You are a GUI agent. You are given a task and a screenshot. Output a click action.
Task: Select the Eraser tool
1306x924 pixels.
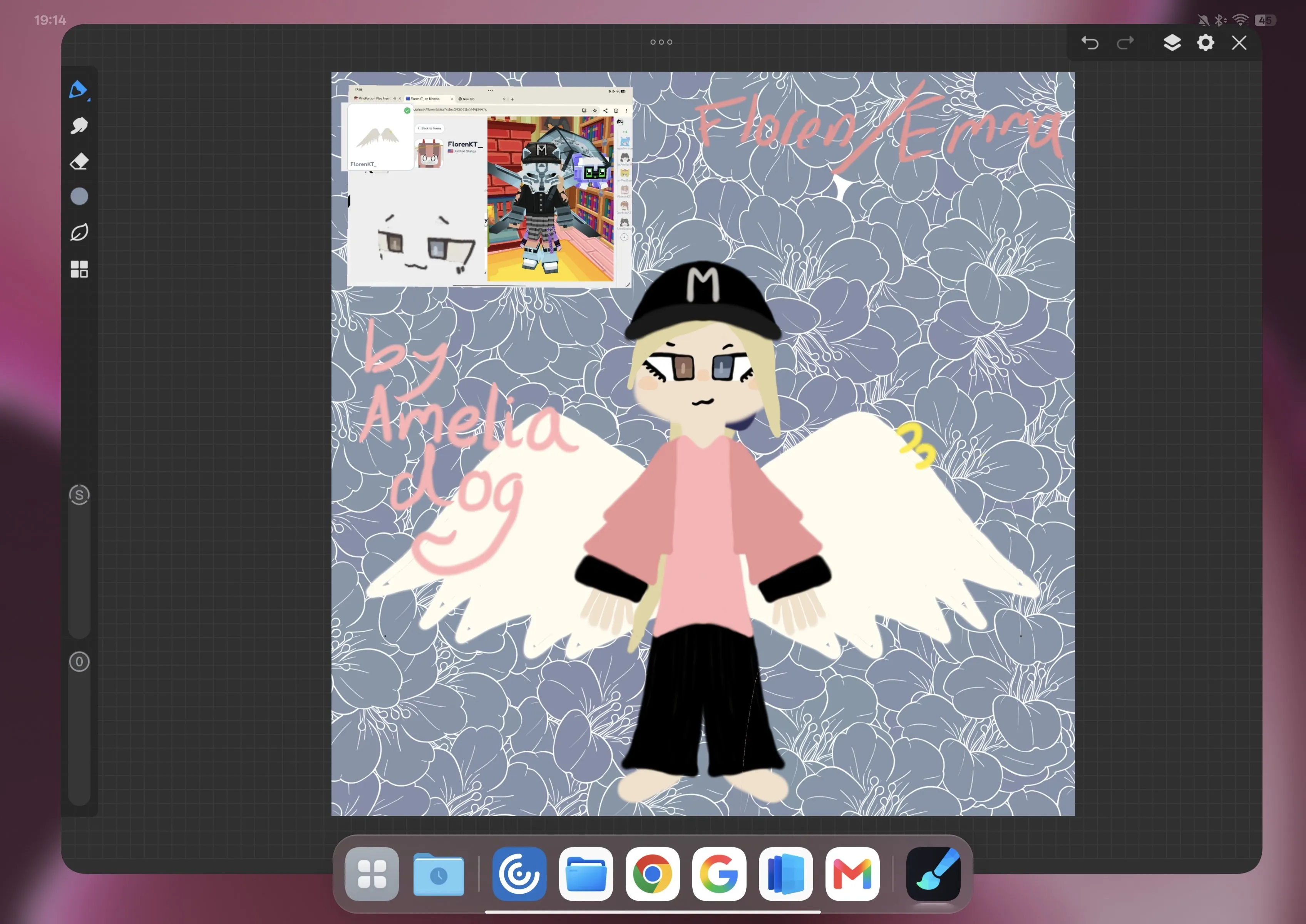(79, 162)
